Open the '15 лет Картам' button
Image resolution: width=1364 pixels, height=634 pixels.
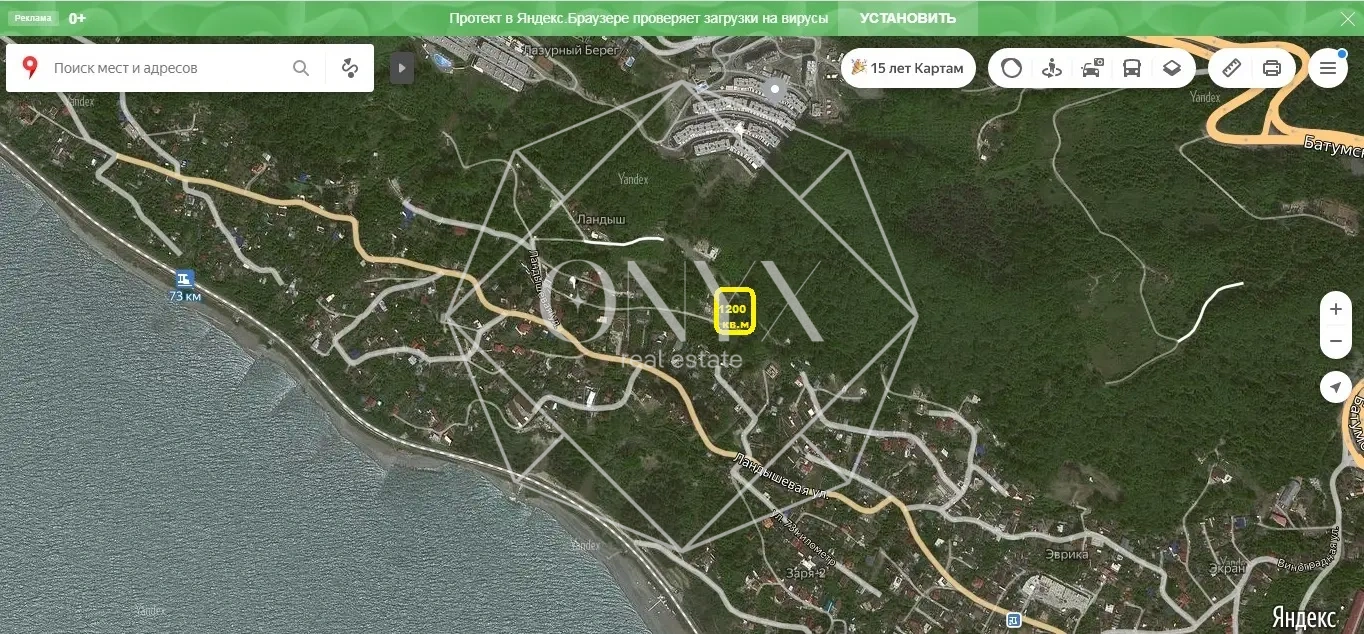click(x=908, y=68)
